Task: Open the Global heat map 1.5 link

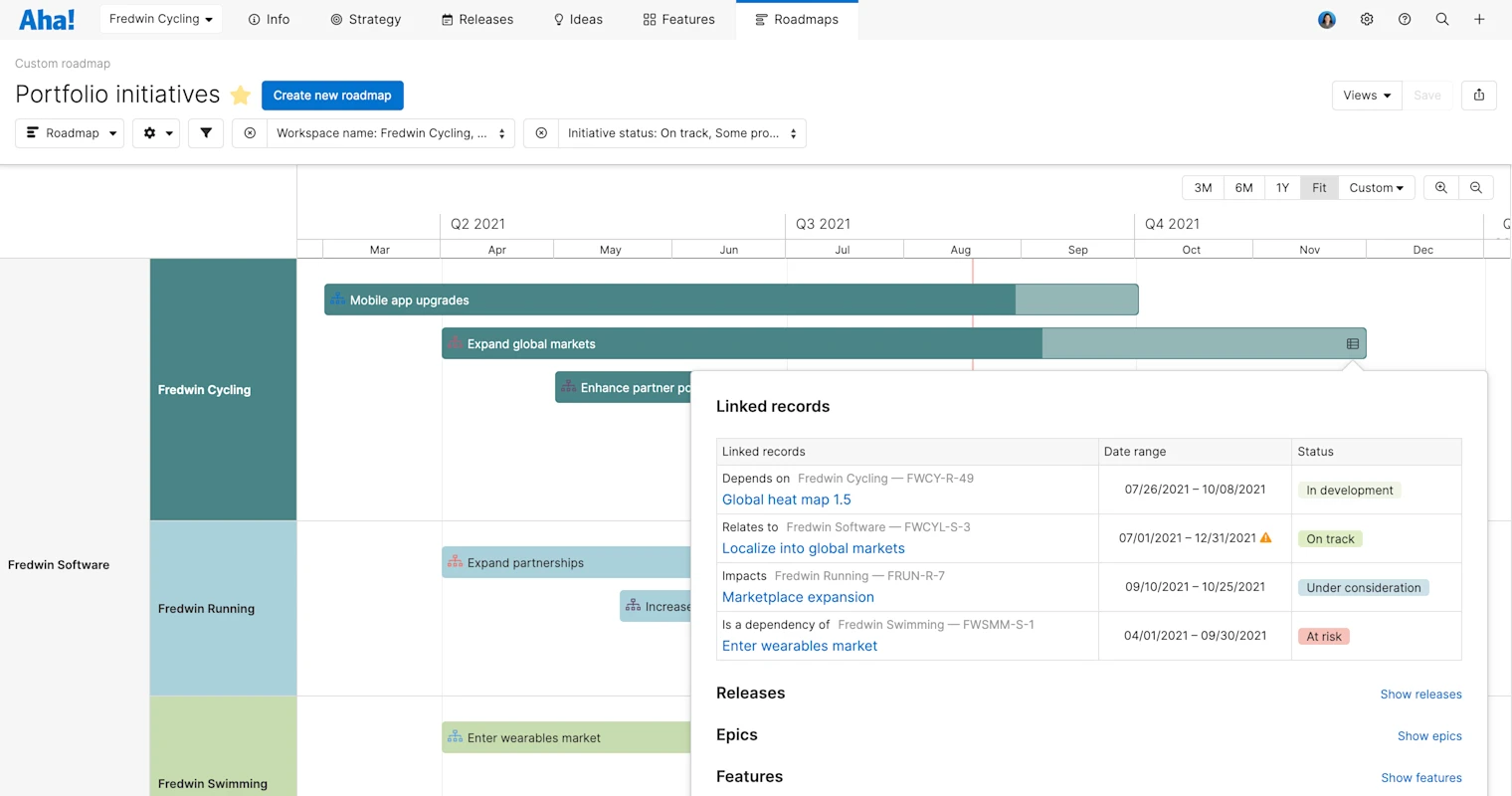Action: [786, 498]
